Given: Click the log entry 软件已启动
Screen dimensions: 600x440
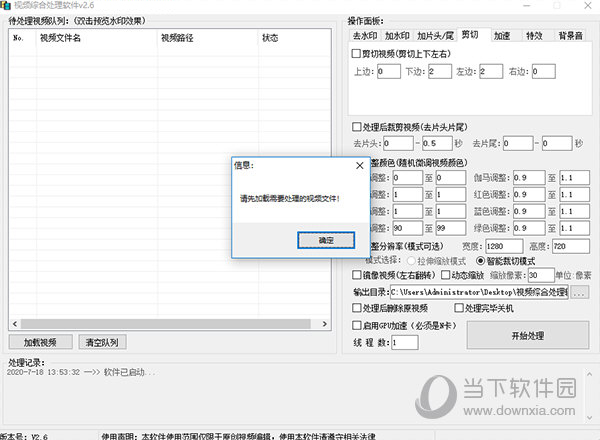Looking at the screenshot, I should pos(81,372).
